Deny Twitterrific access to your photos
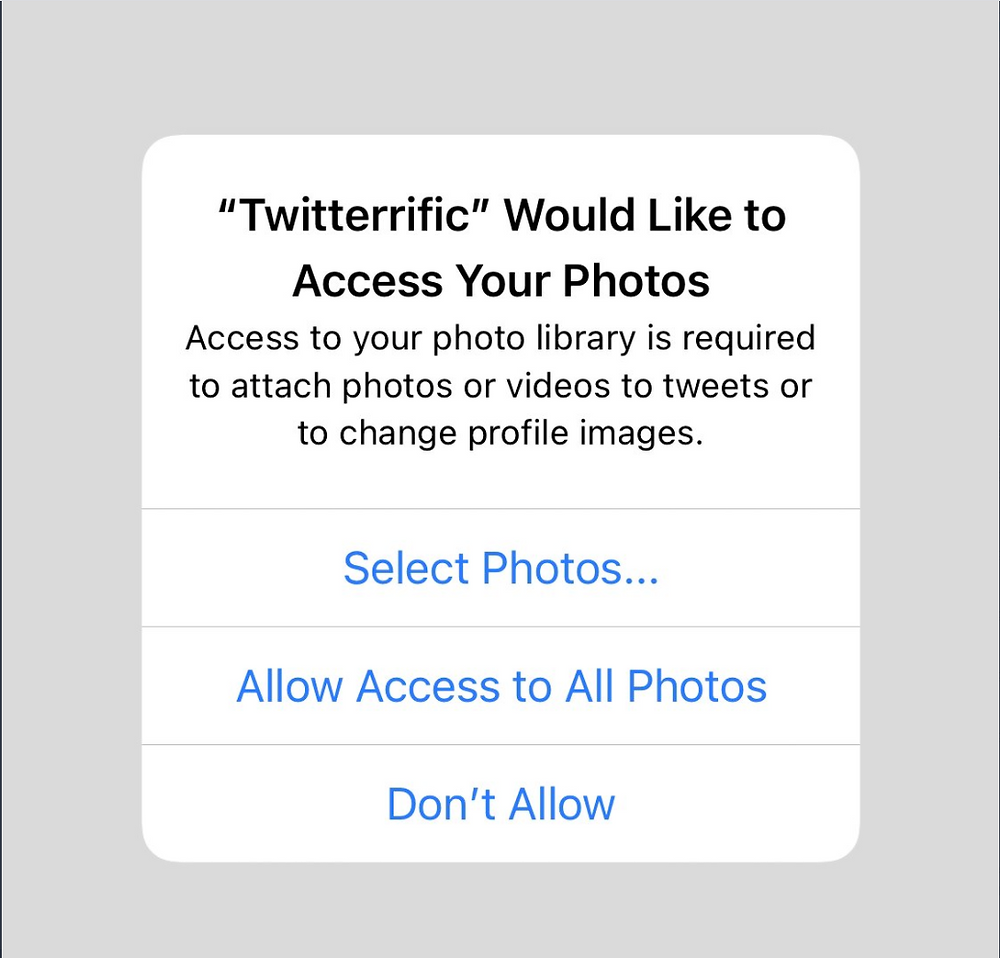Viewport: 1000px width, 958px height. click(x=501, y=803)
